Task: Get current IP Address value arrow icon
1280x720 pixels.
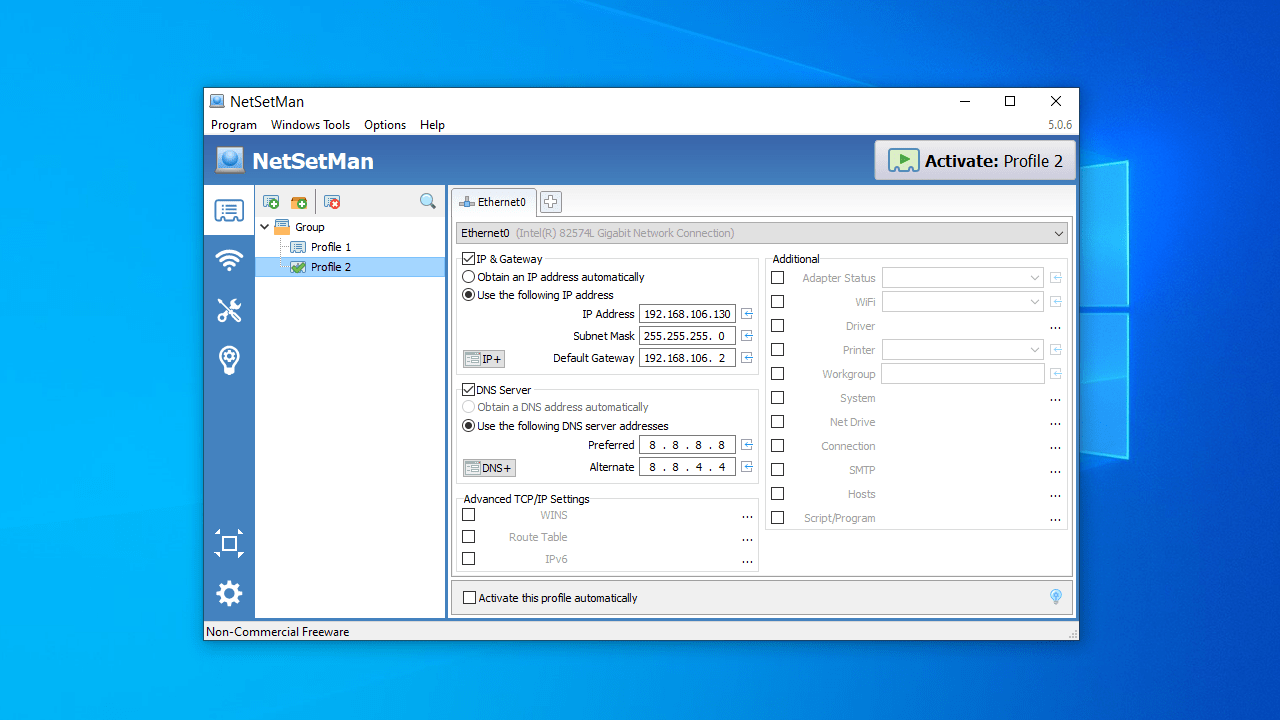Action: (x=747, y=314)
